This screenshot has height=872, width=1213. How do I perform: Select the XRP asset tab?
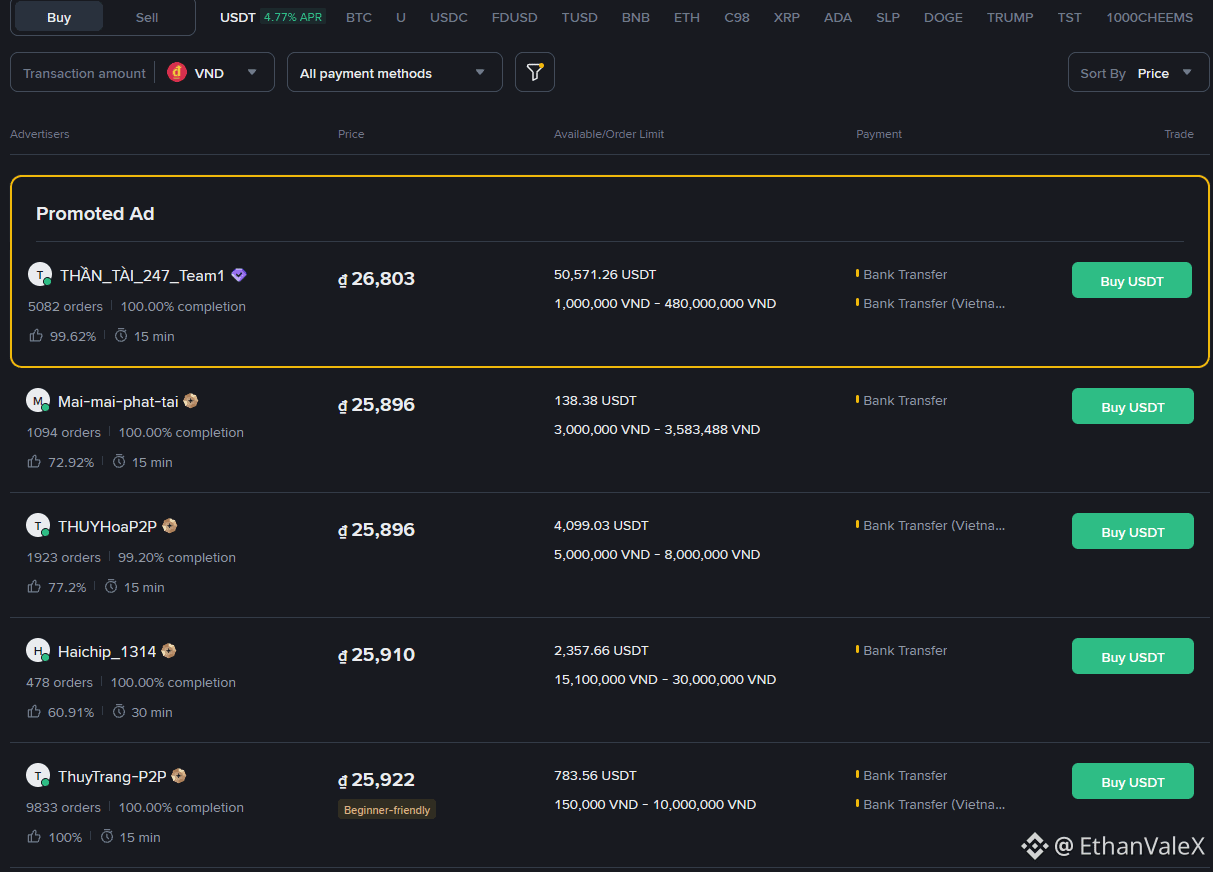[787, 17]
